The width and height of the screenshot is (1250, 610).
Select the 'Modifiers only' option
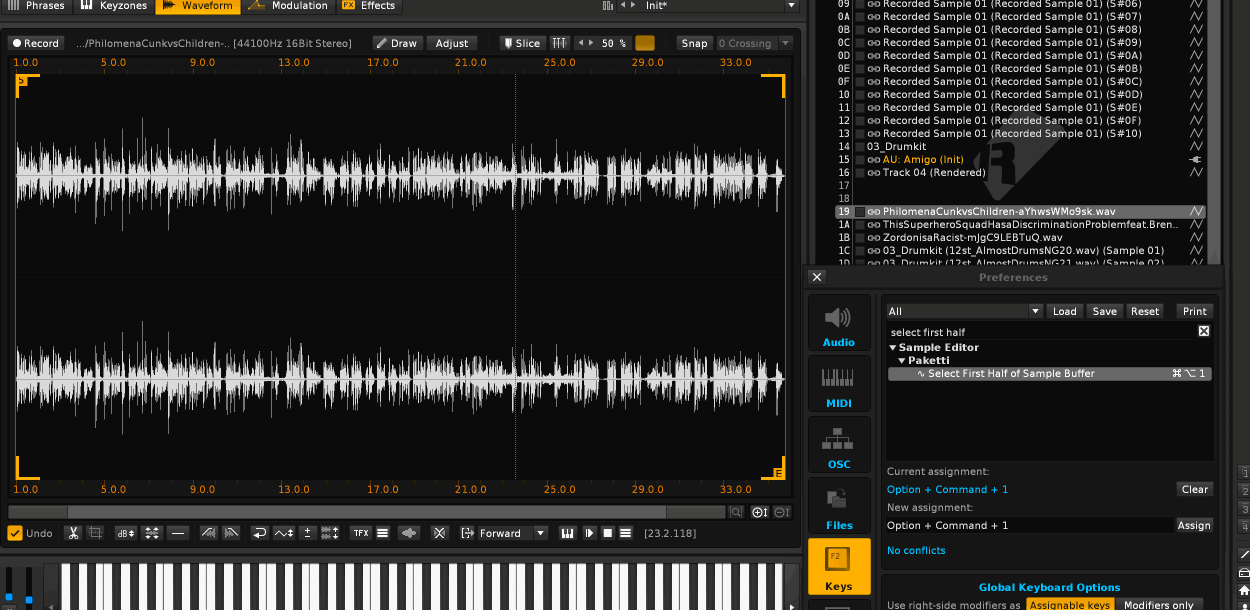1158,605
